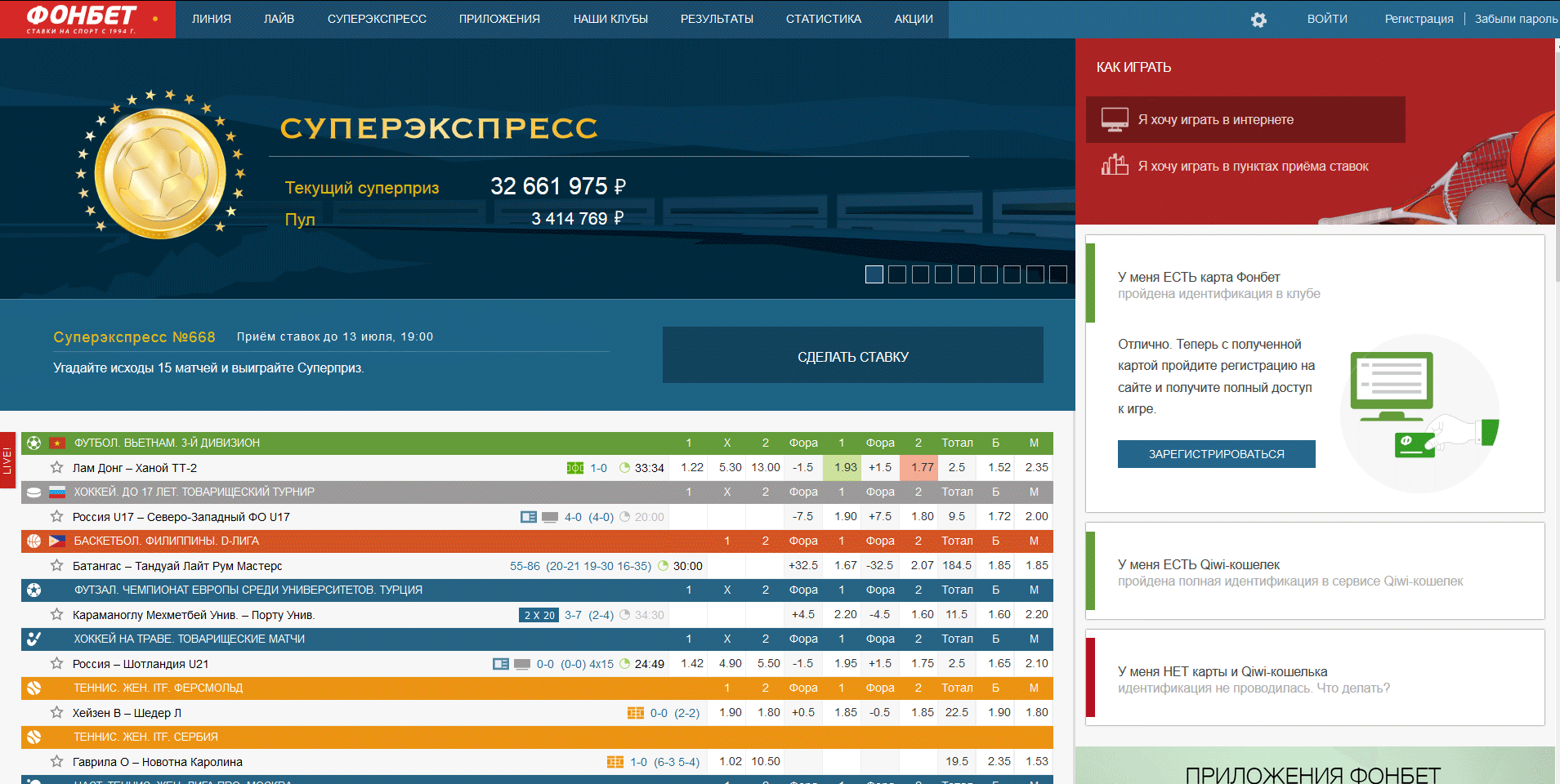Open match center icon for Россия – Шотландия U21

pyautogui.click(x=501, y=664)
